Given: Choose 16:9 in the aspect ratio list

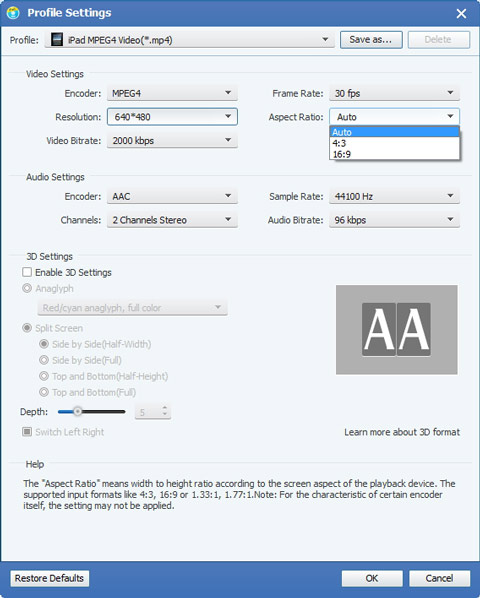Looking at the screenshot, I should pyautogui.click(x=395, y=154).
